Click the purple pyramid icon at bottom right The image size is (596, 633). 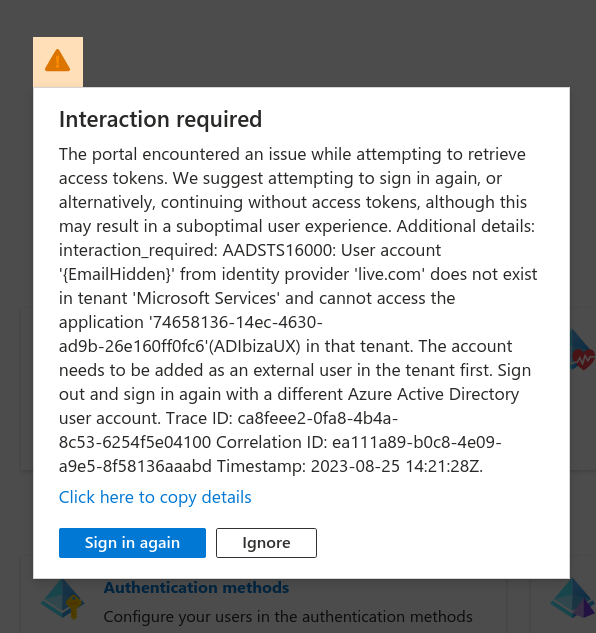click(573, 599)
